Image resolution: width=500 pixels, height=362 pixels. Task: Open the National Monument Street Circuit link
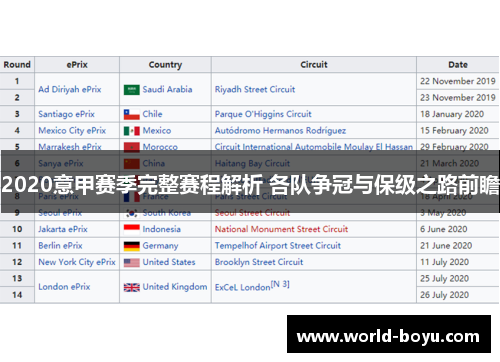pos(281,229)
